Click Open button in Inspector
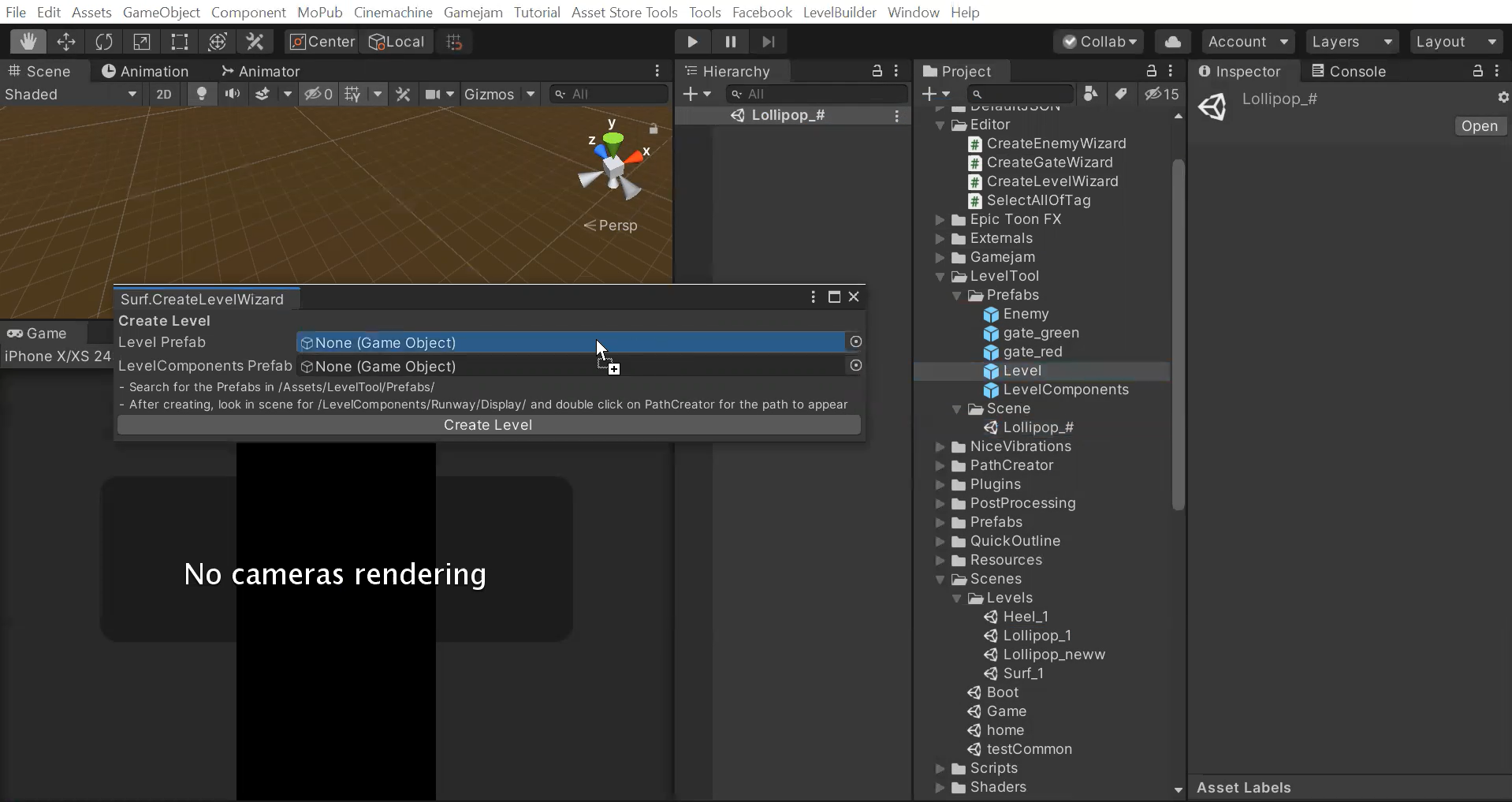This screenshot has width=1512, height=802. point(1479,126)
